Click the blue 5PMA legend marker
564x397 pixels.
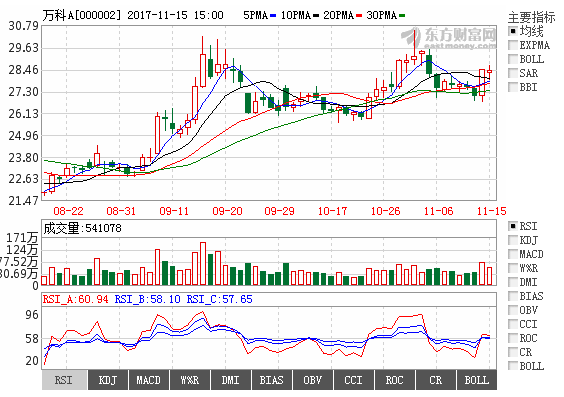[x=273, y=16]
